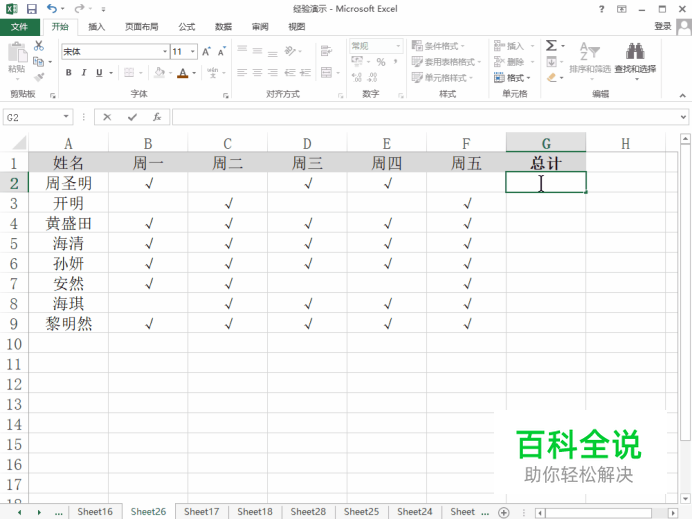Click merge and center icon
692x519 pixels.
[x=327, y=72]
